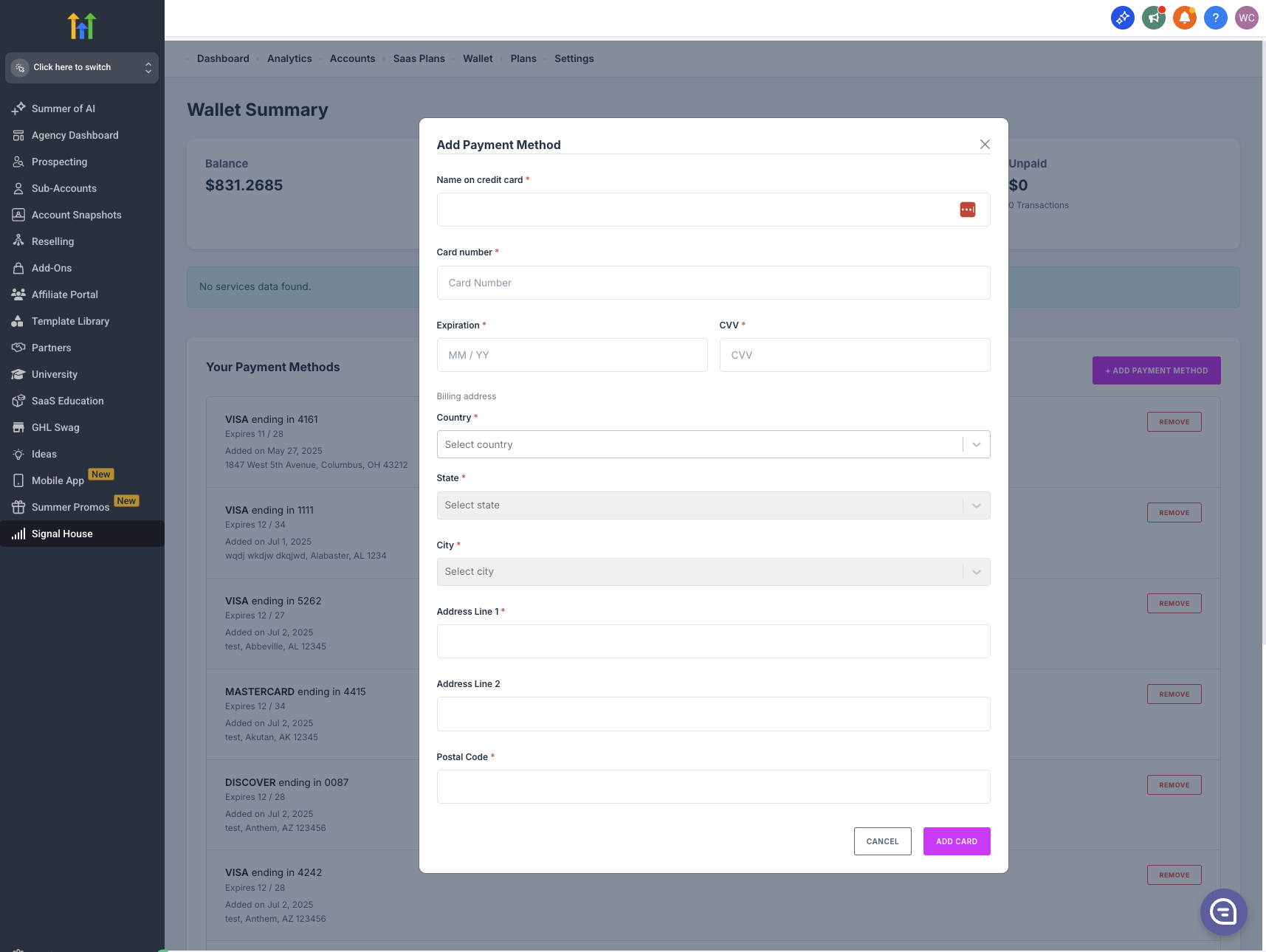Open Sub-Accounts from sidebar icon
1266x952 pixels.
coord(18,188)
